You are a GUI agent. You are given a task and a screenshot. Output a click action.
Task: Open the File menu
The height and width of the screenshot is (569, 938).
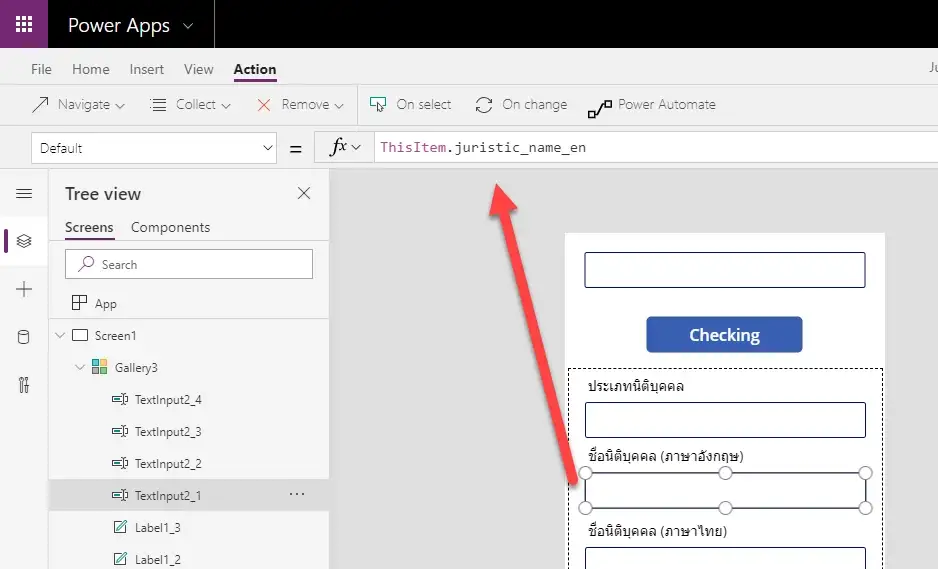point(41,69)
